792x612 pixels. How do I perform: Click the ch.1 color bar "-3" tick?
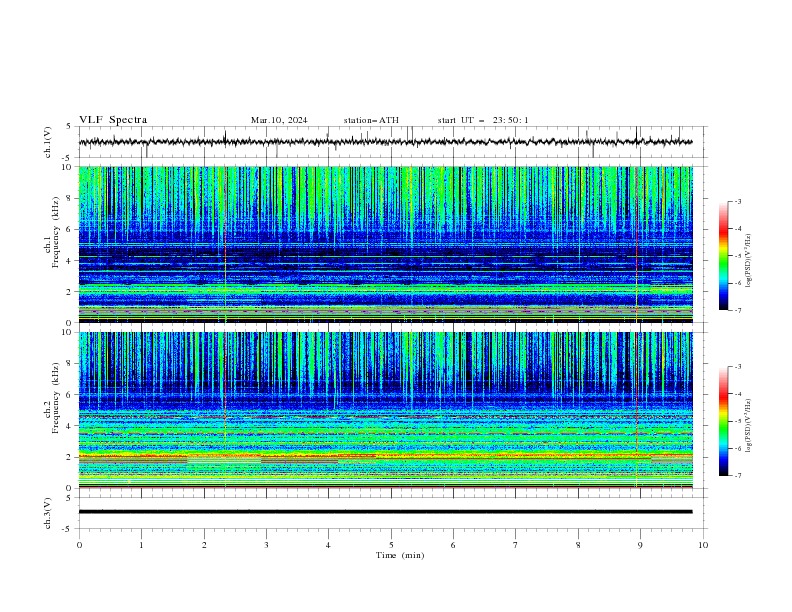click(737, 201)
